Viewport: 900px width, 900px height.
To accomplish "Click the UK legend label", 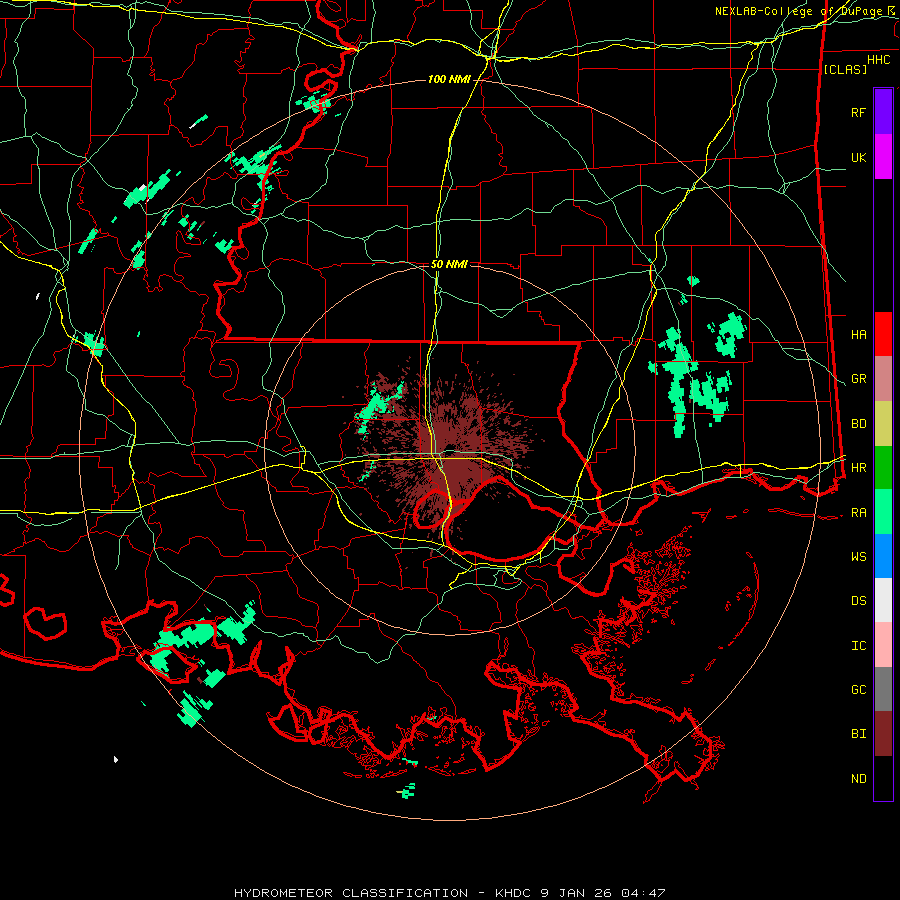I will (x=859, y=157).
